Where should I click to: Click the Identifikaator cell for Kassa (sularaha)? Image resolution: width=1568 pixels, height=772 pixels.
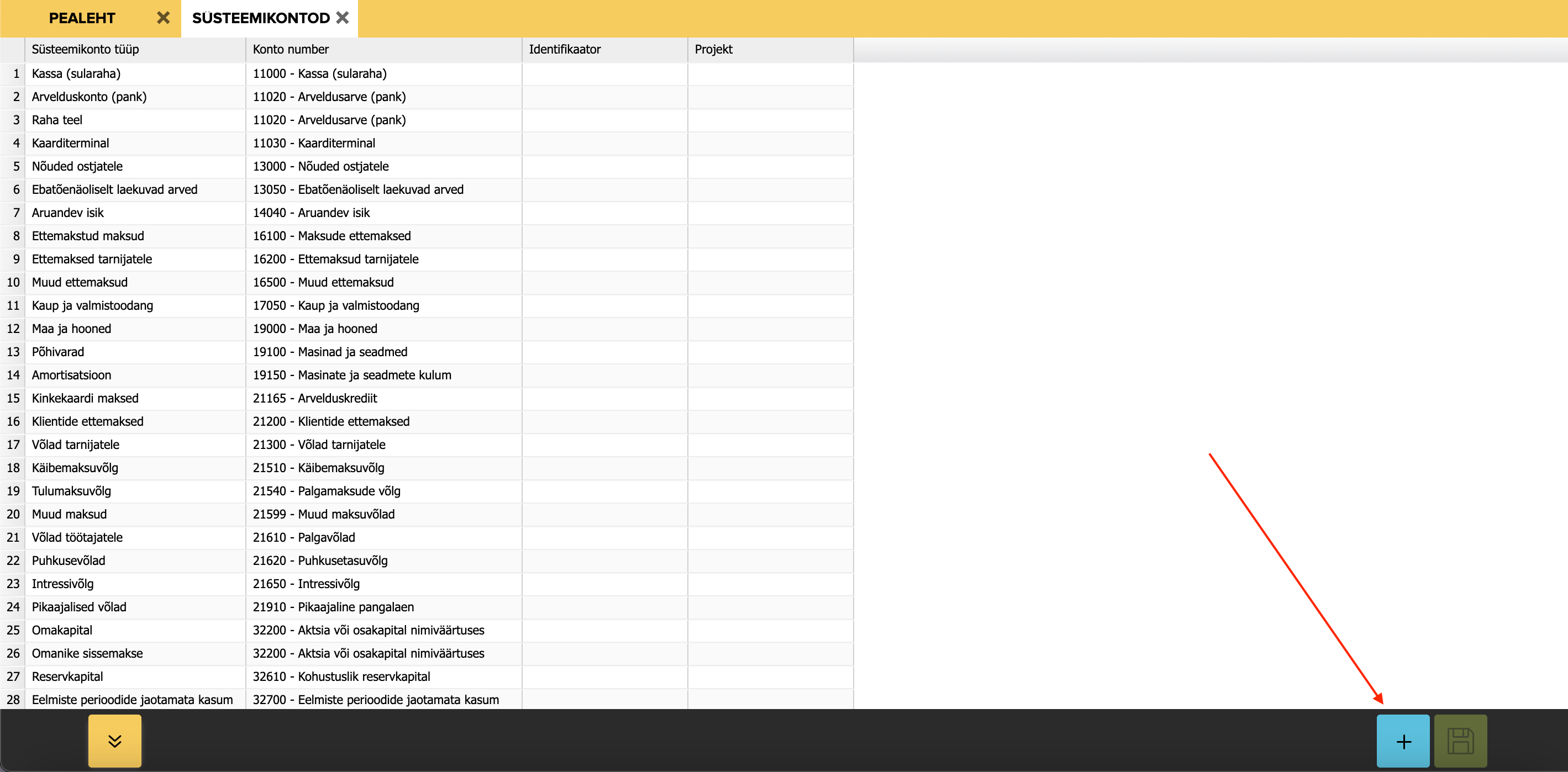(x=604, y=73)
